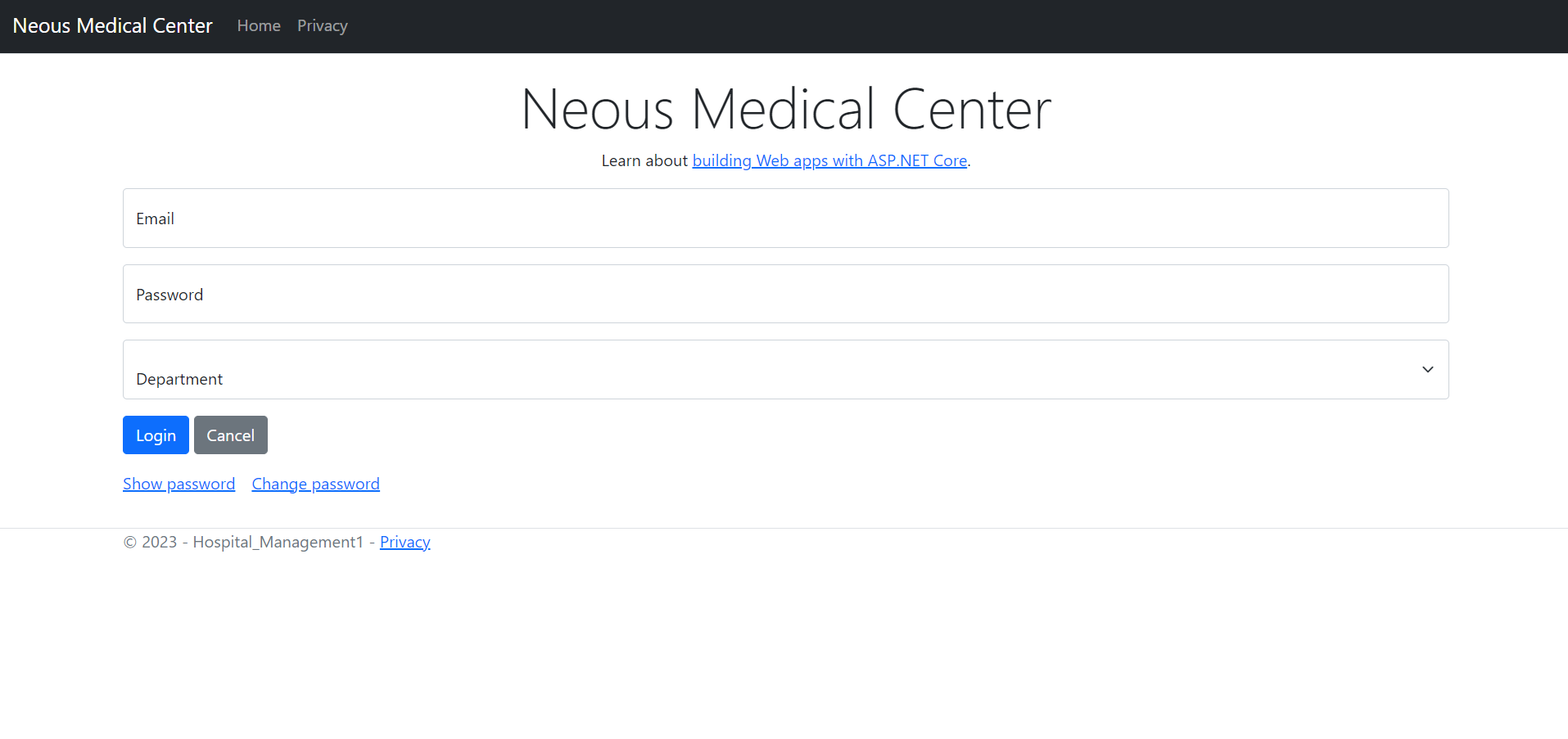Dismiss the form using Cancel
The width and height of the screenshot is (1568, 739).
point(230,435)
